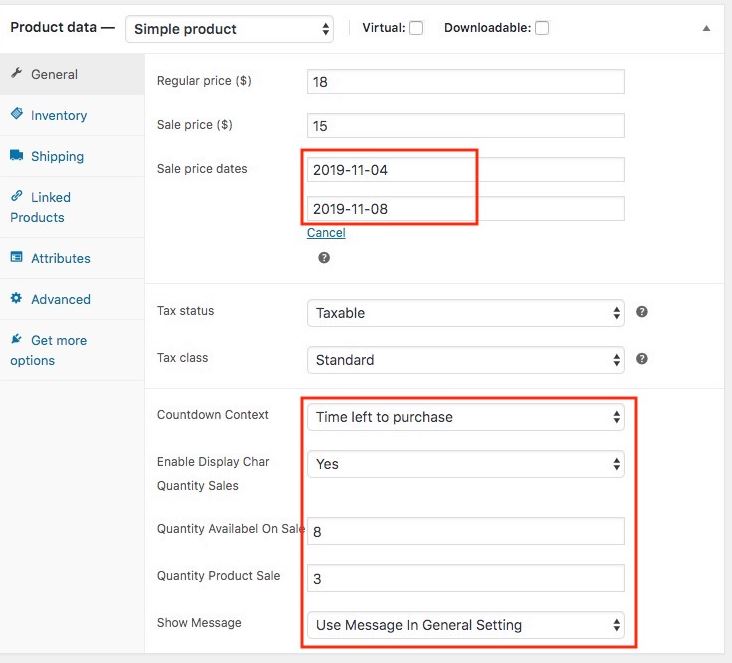
Task: Click the Advanced gear icon
Action: pos(16,298)
